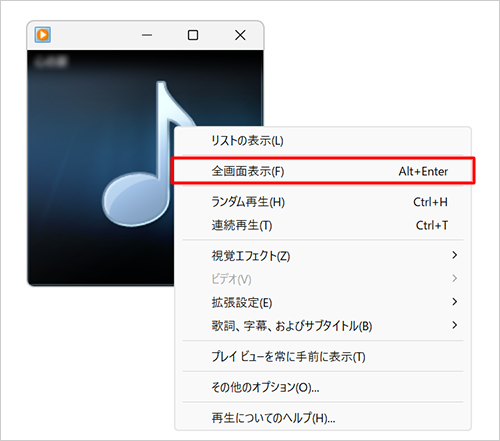Click the Ctrl+T shortcut label
This screenshot has width=500, height=441.
[432, 226]
